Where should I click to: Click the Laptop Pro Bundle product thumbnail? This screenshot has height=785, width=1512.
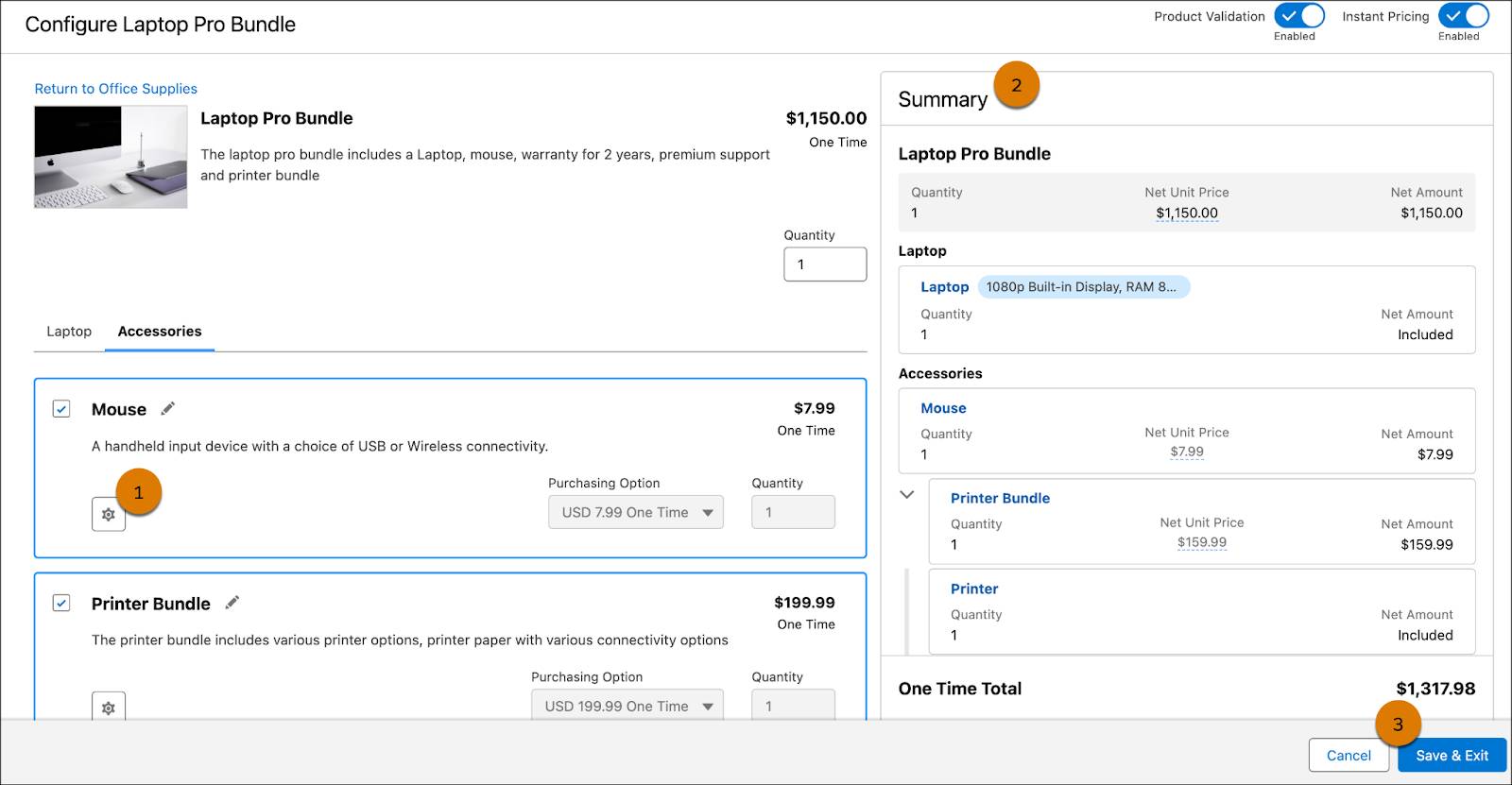111,157
